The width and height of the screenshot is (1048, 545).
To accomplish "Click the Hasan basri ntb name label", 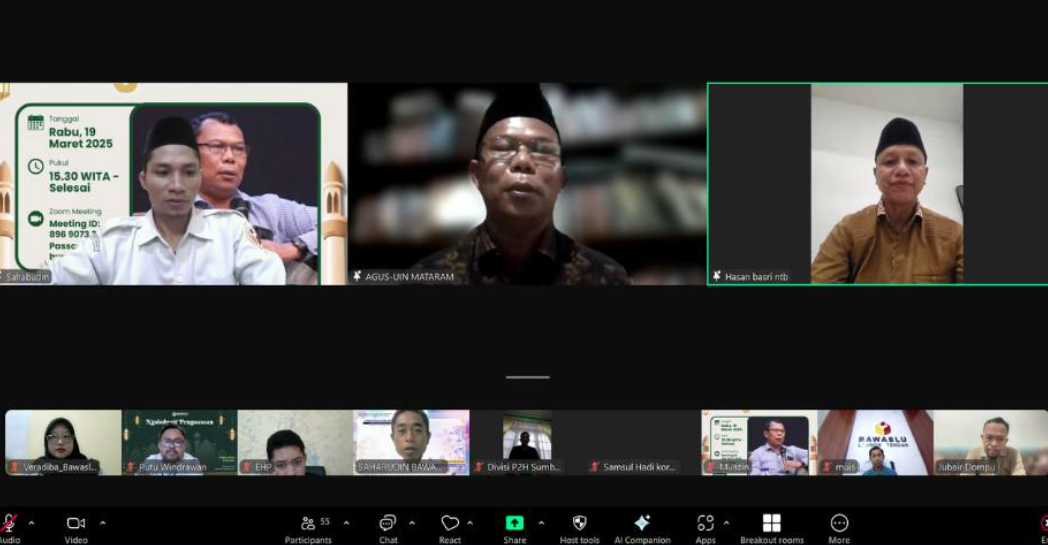I will pos(756,277).
